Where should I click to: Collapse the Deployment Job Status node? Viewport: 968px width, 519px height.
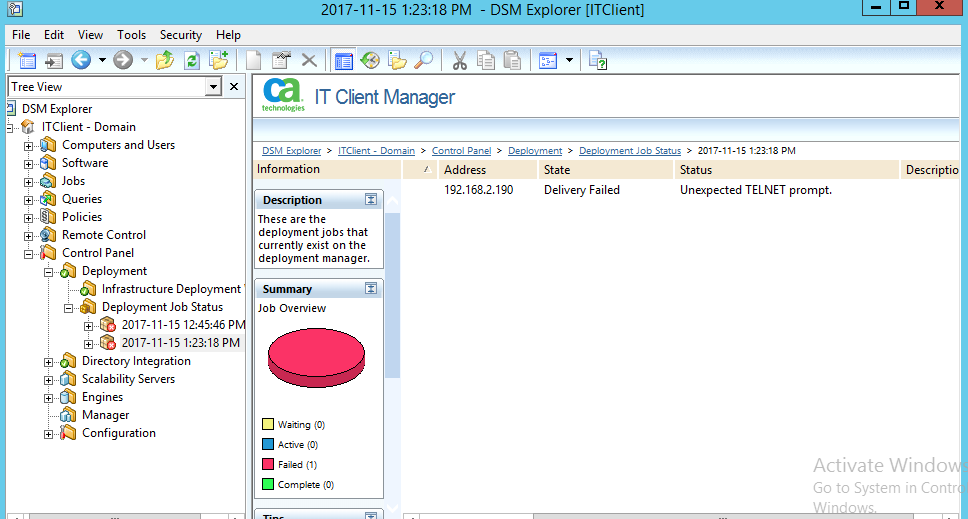pyautogui.click(x=69, y=308)
